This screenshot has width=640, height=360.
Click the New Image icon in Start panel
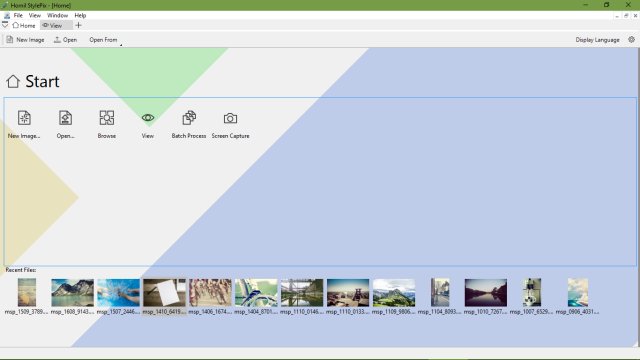pyautogui.click(x=24, y=118)
